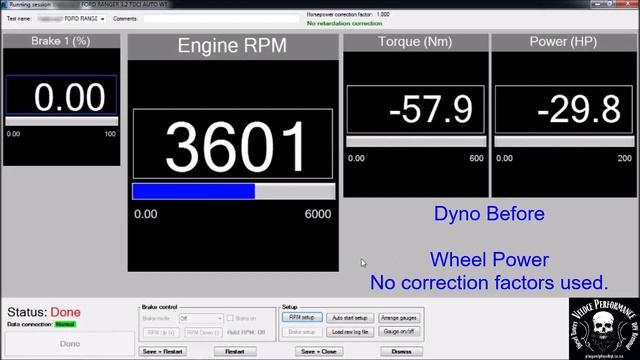The height and width of the screenshot is (360, 640).
Task: Click Gauge on/off button
Action: coord(399,331)
